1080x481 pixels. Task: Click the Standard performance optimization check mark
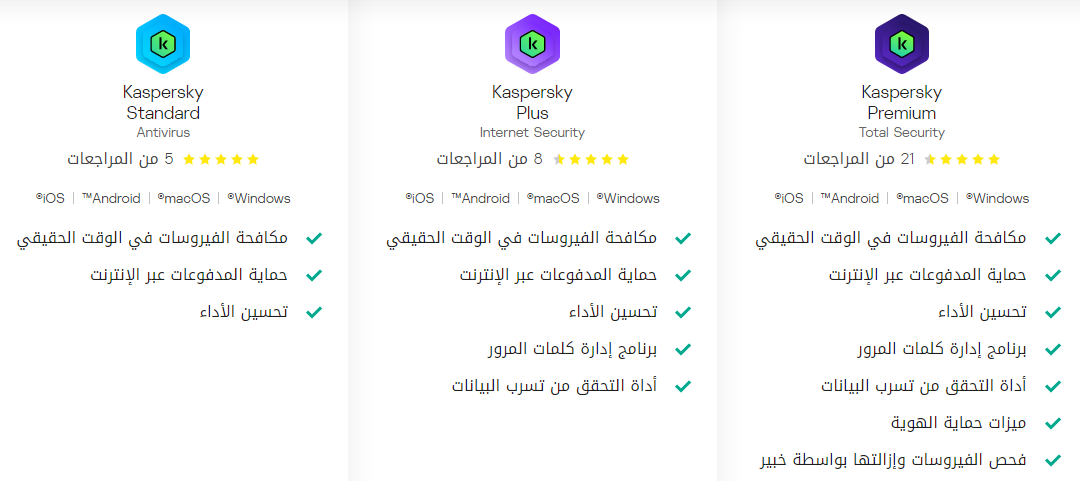point(313,312)
